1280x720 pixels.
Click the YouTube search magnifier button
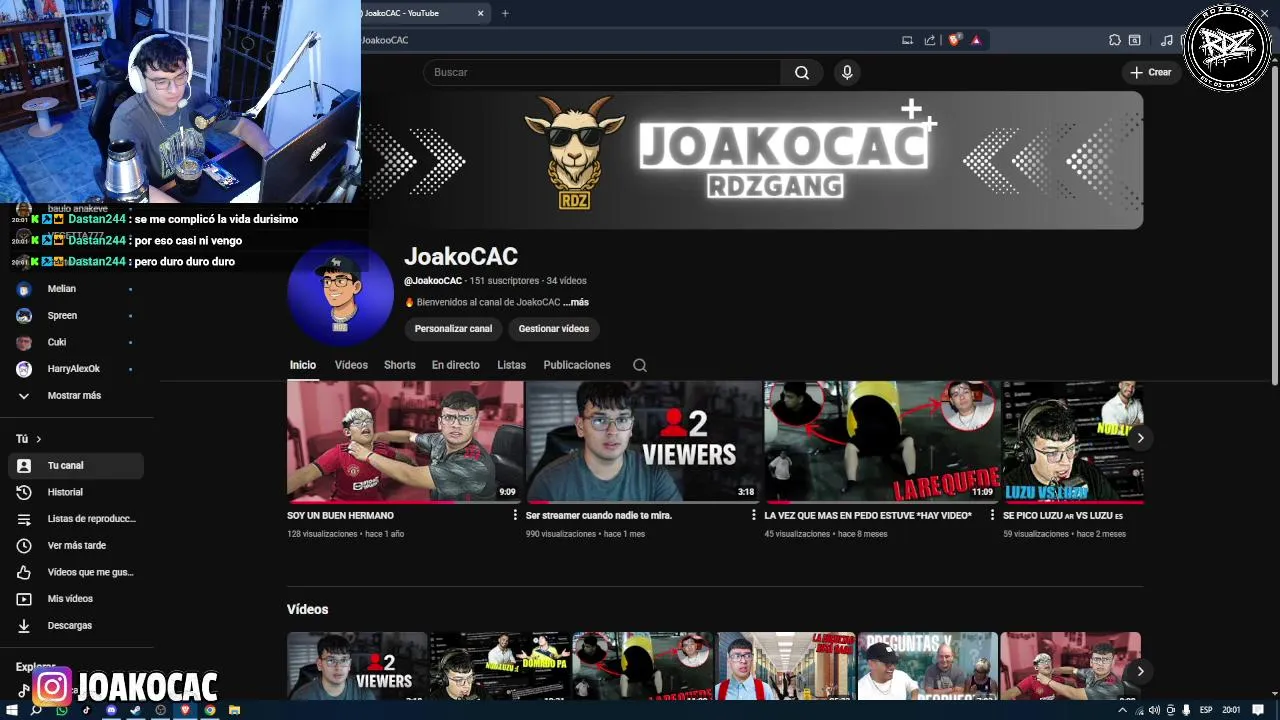802,72
